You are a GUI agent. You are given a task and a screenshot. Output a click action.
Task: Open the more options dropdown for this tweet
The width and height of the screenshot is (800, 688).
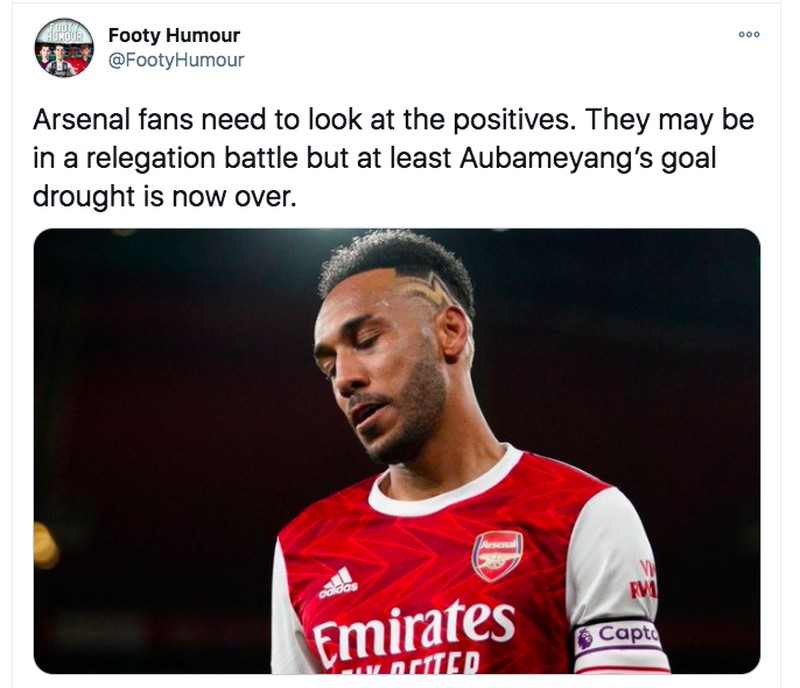click(748, 33)
